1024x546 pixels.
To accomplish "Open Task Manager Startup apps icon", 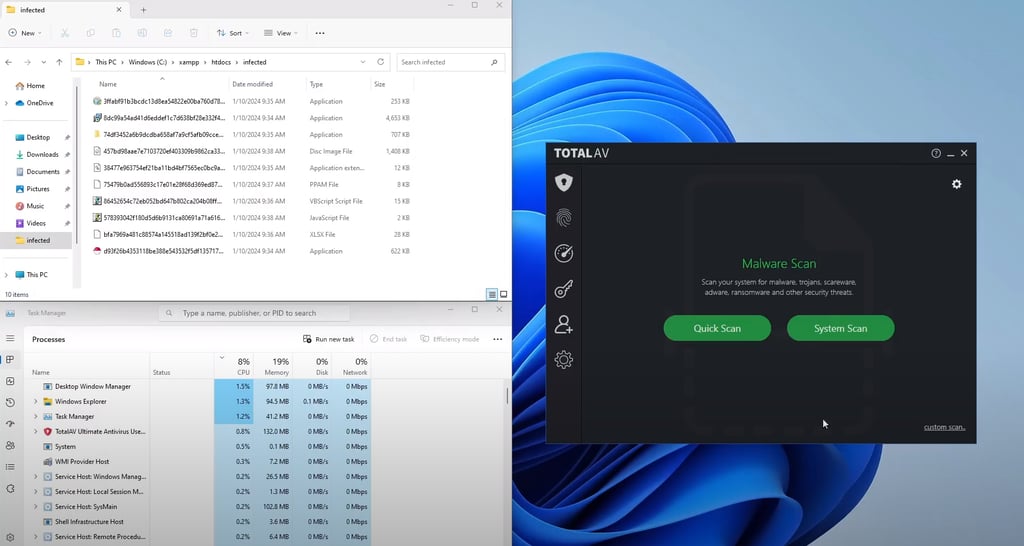I will 10,424.
